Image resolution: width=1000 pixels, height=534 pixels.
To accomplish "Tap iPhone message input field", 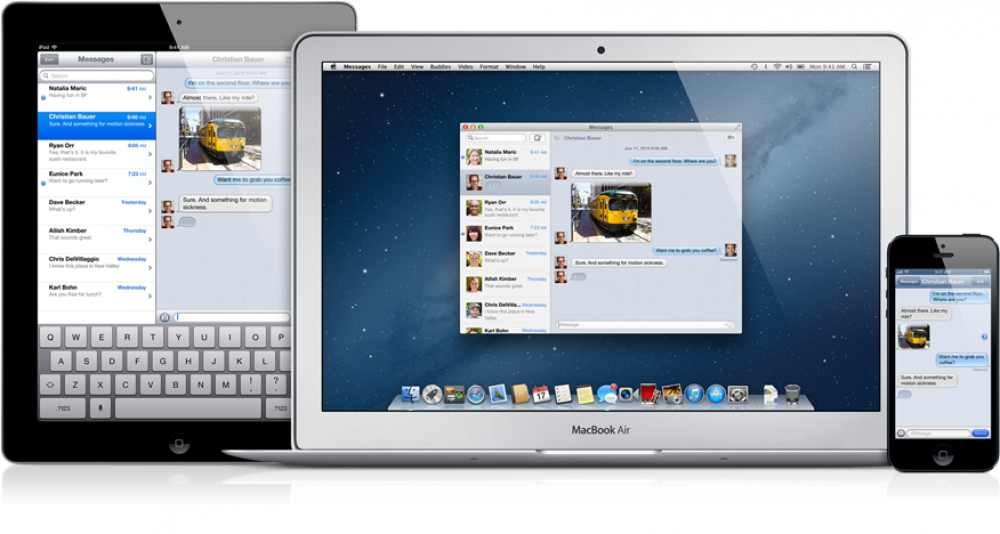I will [939, 433].
